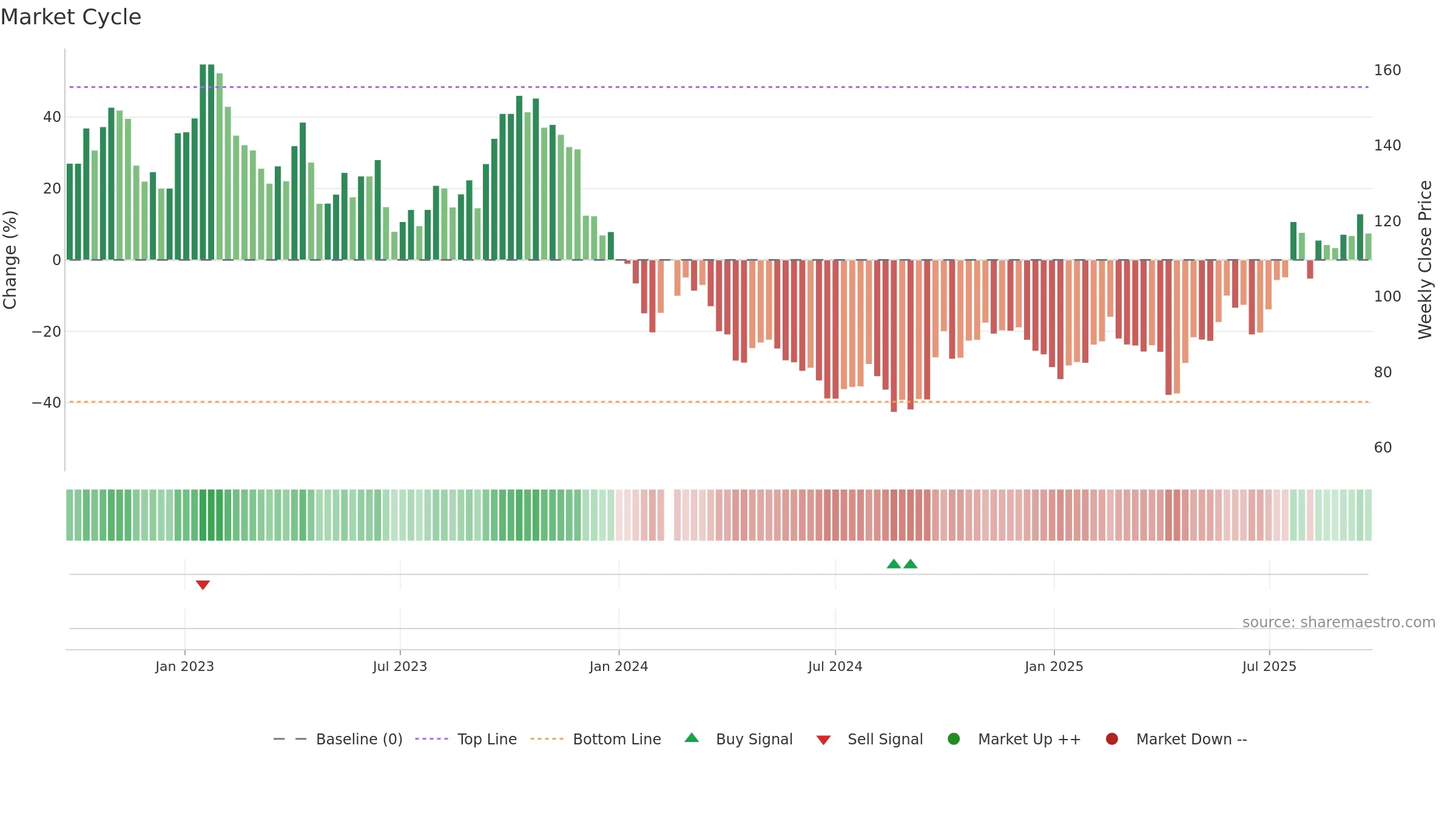Click the purple dashed Top Line in chart
The height and width of the screenshot is (819, 1456).
719,87
